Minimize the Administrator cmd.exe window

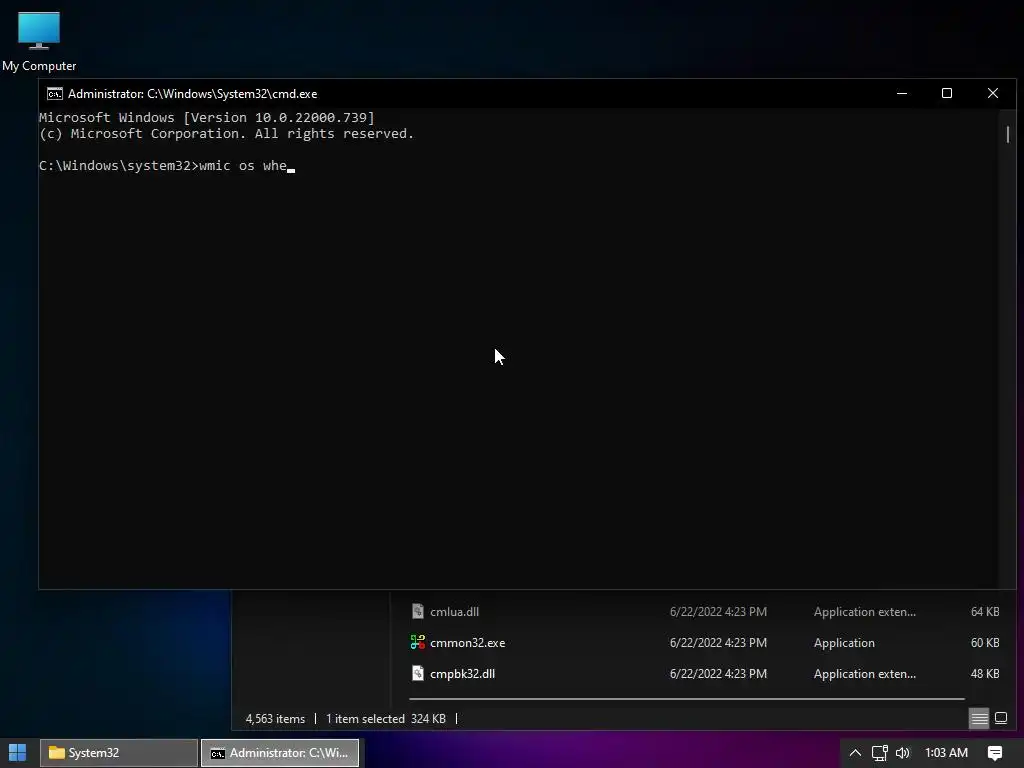pyautogui.click(x=902, y=93)
